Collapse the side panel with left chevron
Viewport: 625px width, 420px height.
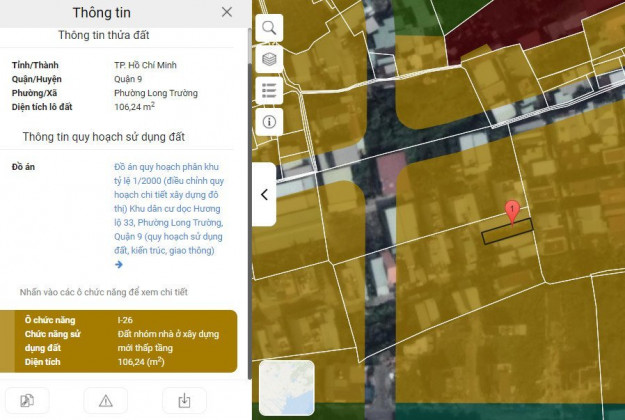pyautogui.click(x=264, y=194)
